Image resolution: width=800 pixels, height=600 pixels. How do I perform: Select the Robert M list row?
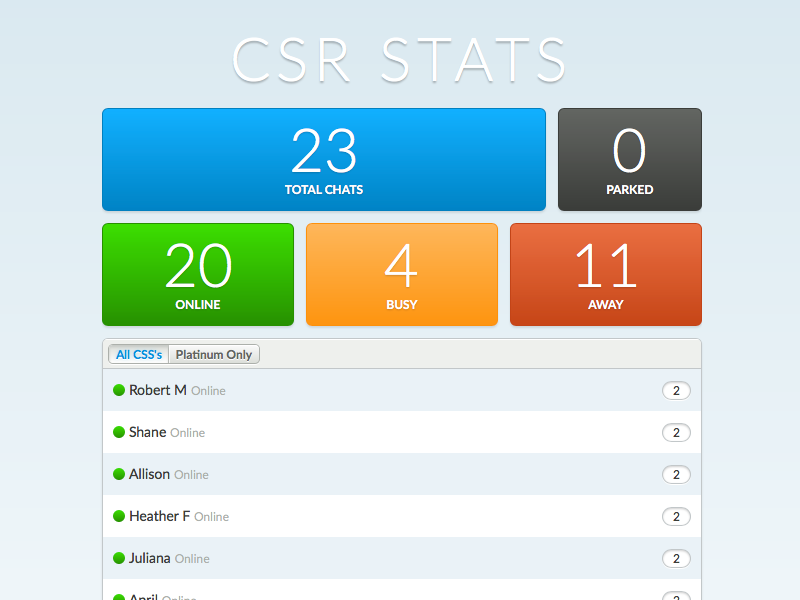pos(400,390)
